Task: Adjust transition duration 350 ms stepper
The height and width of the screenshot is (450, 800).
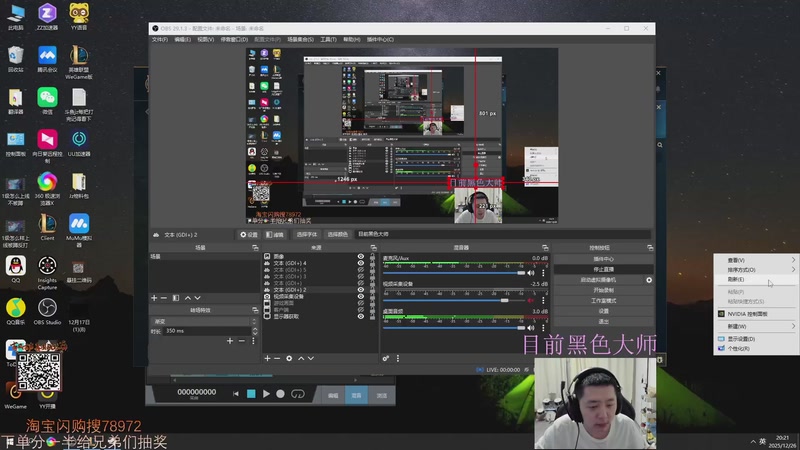Action: pos(255,331)
